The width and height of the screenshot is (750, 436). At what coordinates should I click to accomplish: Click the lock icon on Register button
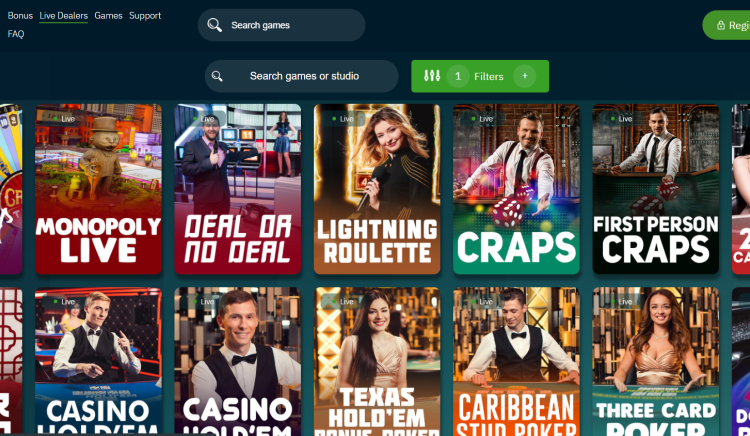[x=721, y=25]
